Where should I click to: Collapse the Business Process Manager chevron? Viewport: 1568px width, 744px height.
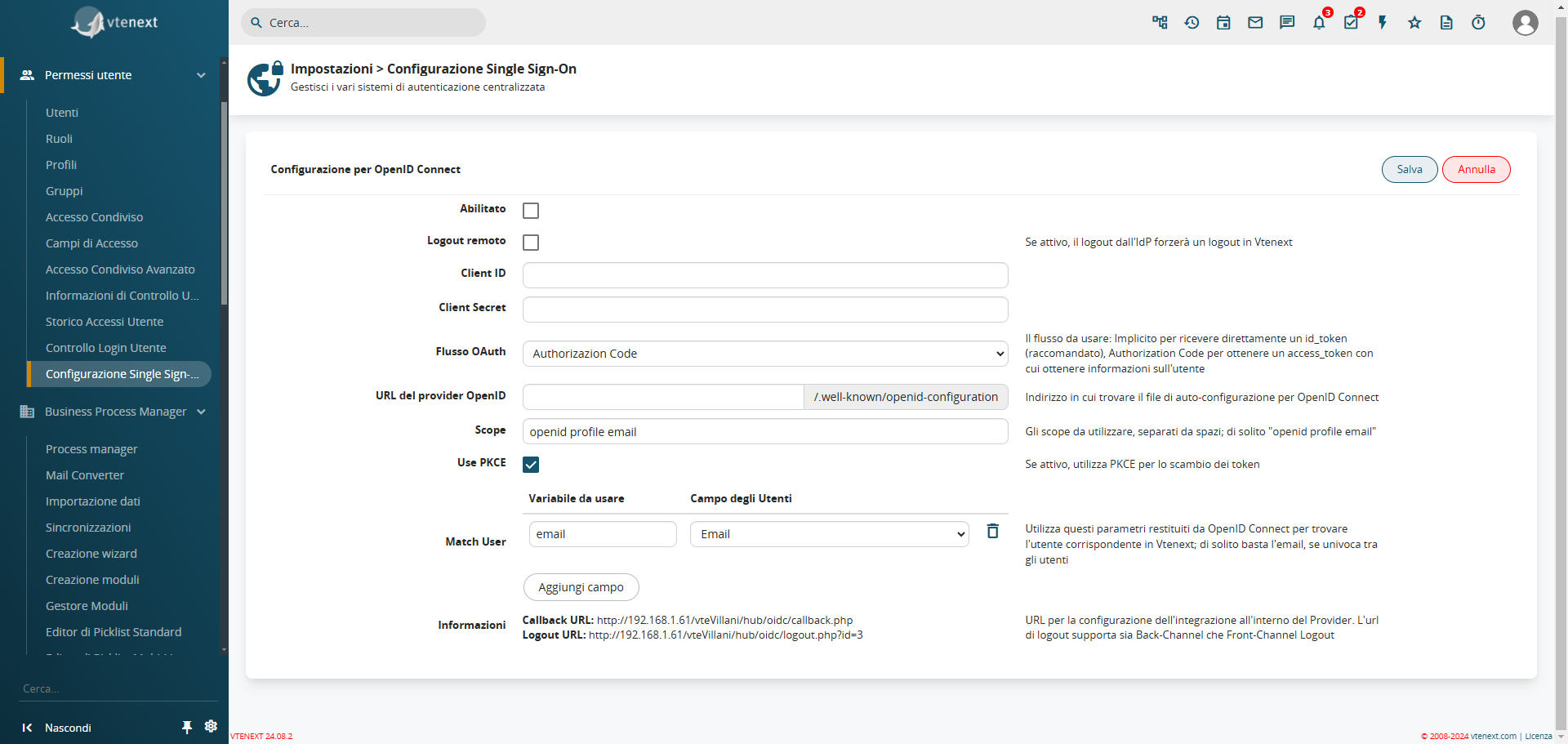click(x=201, y=412)
